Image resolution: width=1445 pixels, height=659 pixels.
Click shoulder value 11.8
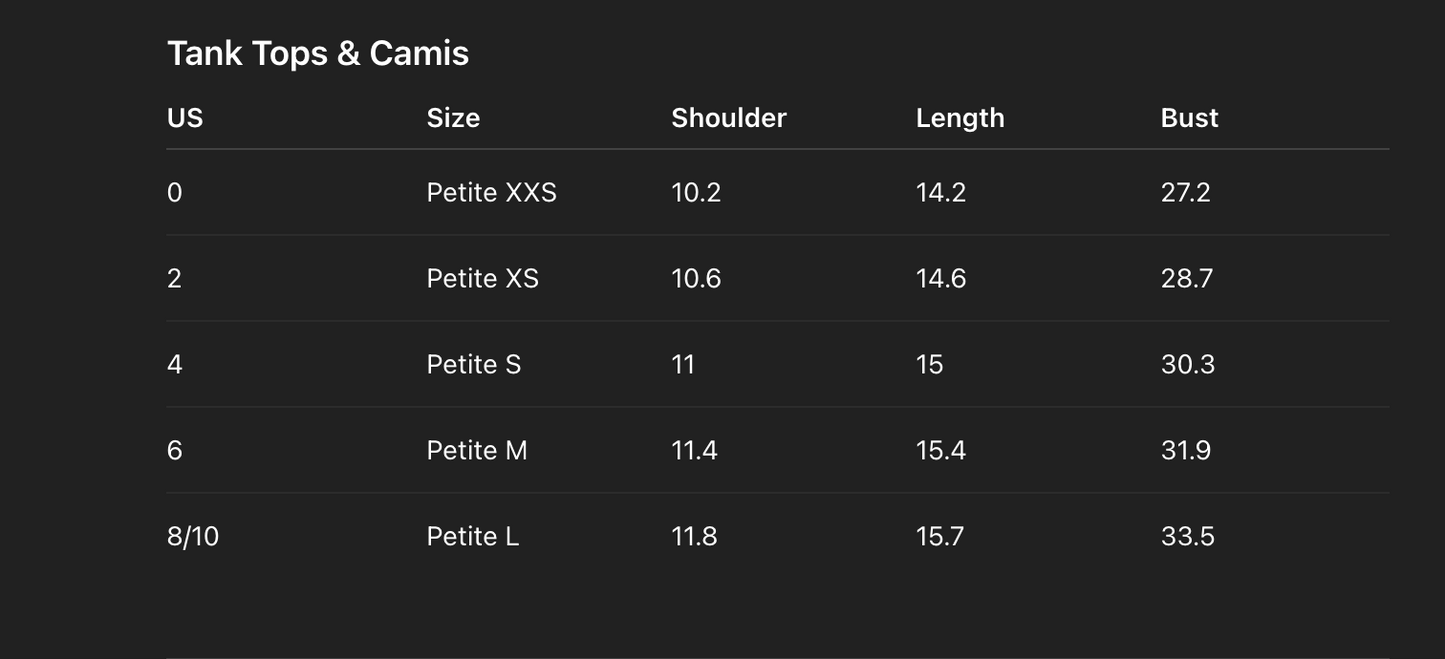(694, 536)
